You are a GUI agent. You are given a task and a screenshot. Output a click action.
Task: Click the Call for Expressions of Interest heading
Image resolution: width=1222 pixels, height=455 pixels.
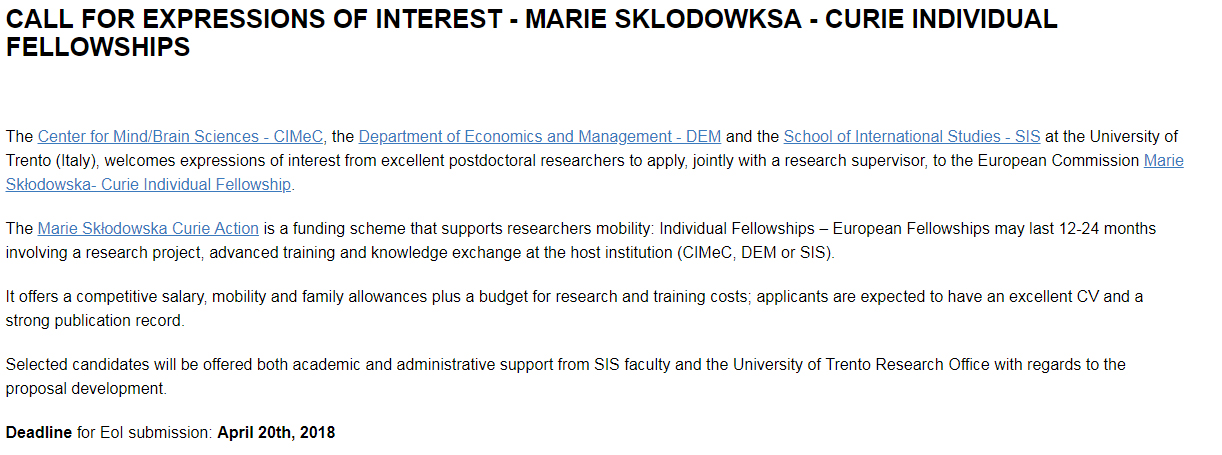[532, 33]
